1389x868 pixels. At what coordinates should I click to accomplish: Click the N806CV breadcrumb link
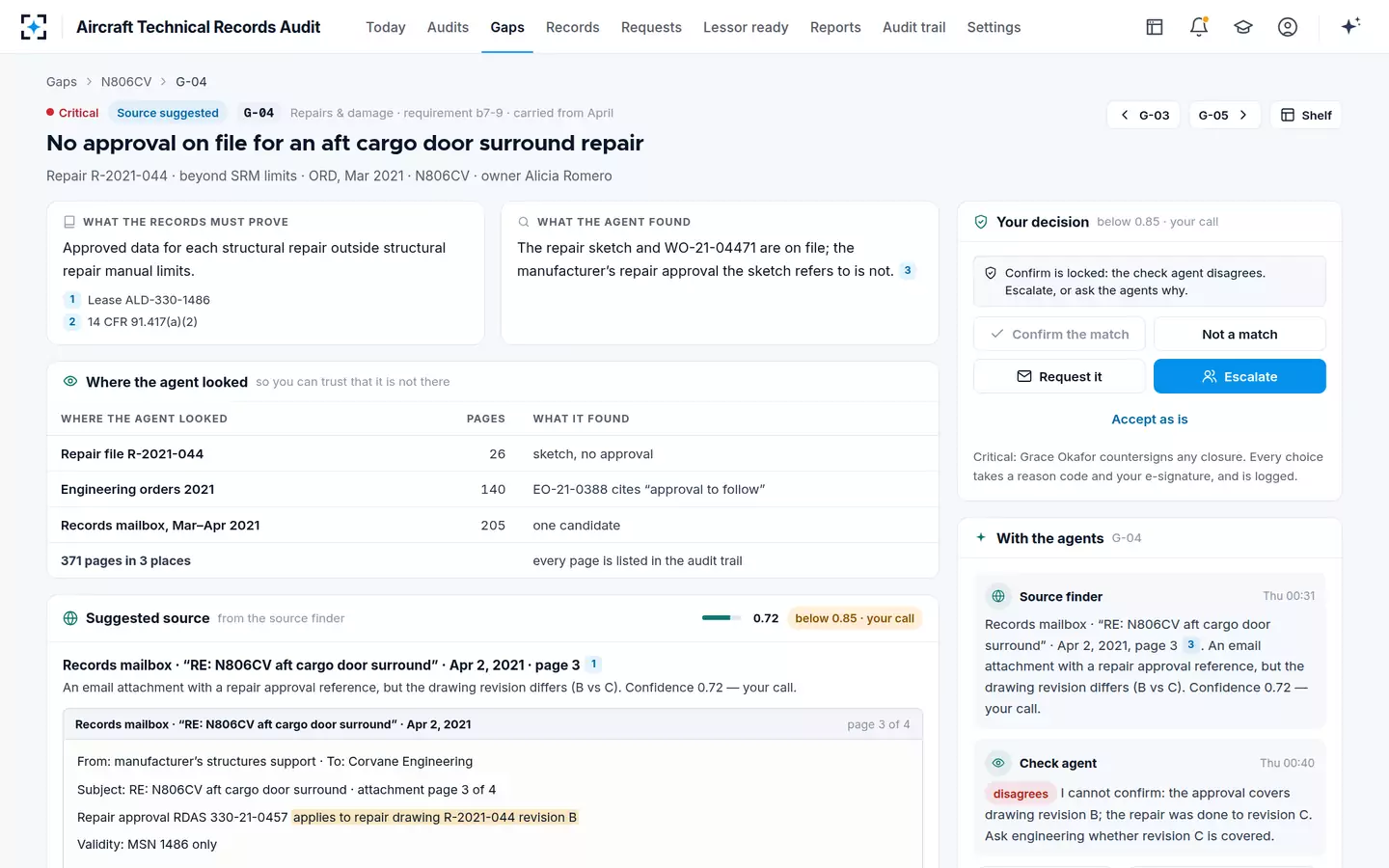126,82
